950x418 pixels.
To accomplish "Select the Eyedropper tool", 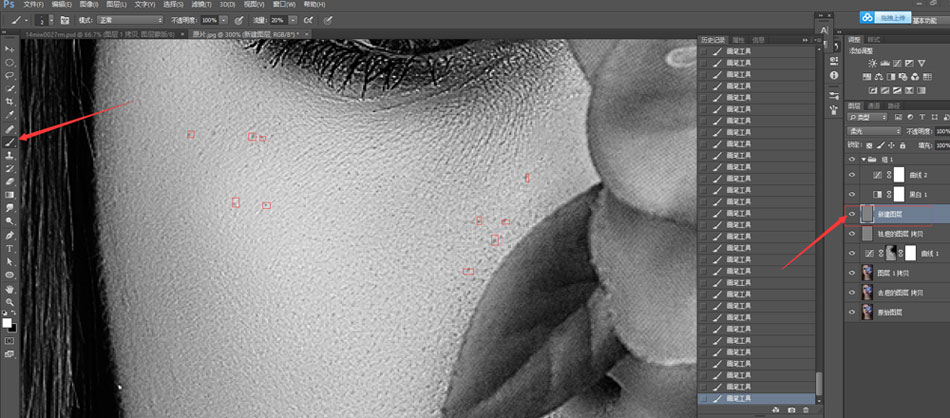I will pos(10,114).
